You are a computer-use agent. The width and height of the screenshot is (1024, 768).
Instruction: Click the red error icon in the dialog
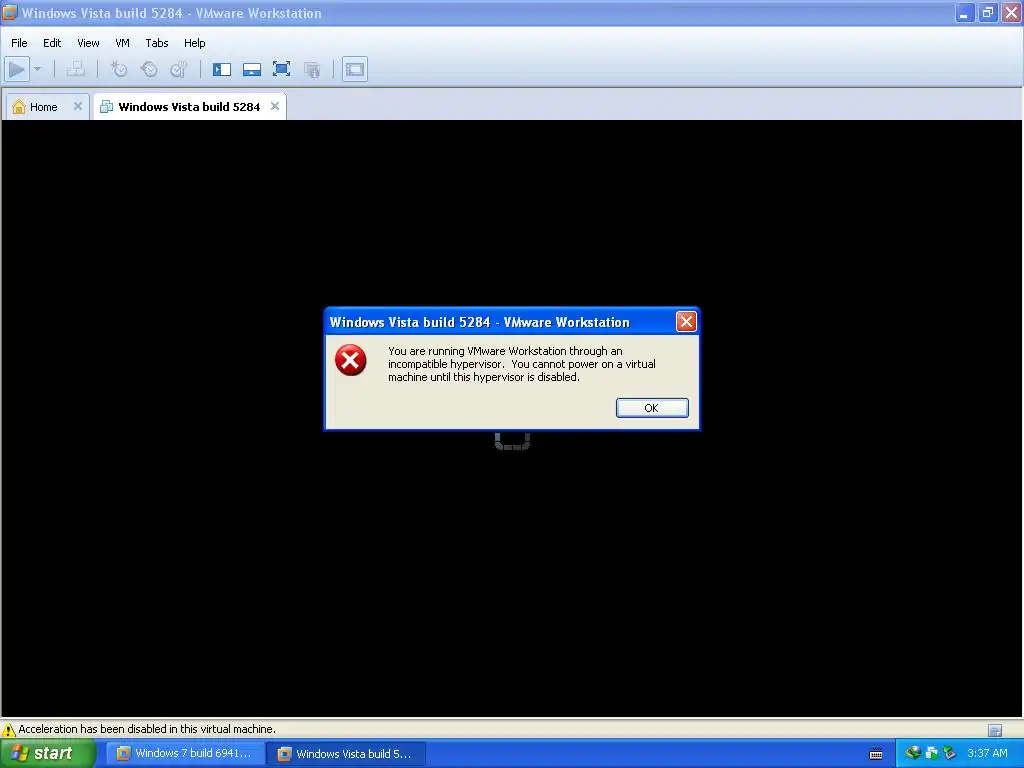tap(351, 360)
